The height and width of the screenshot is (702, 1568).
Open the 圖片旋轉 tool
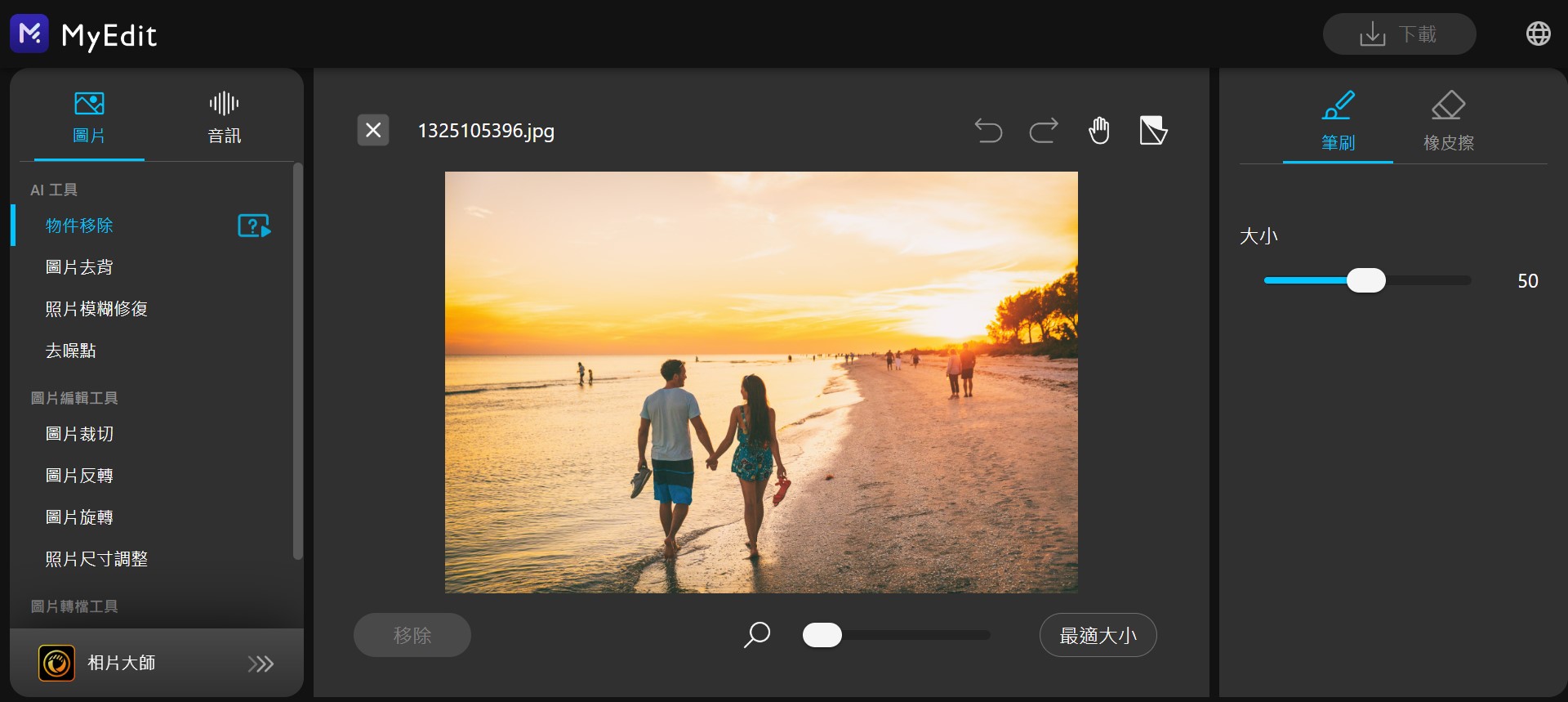pos(79,517)
